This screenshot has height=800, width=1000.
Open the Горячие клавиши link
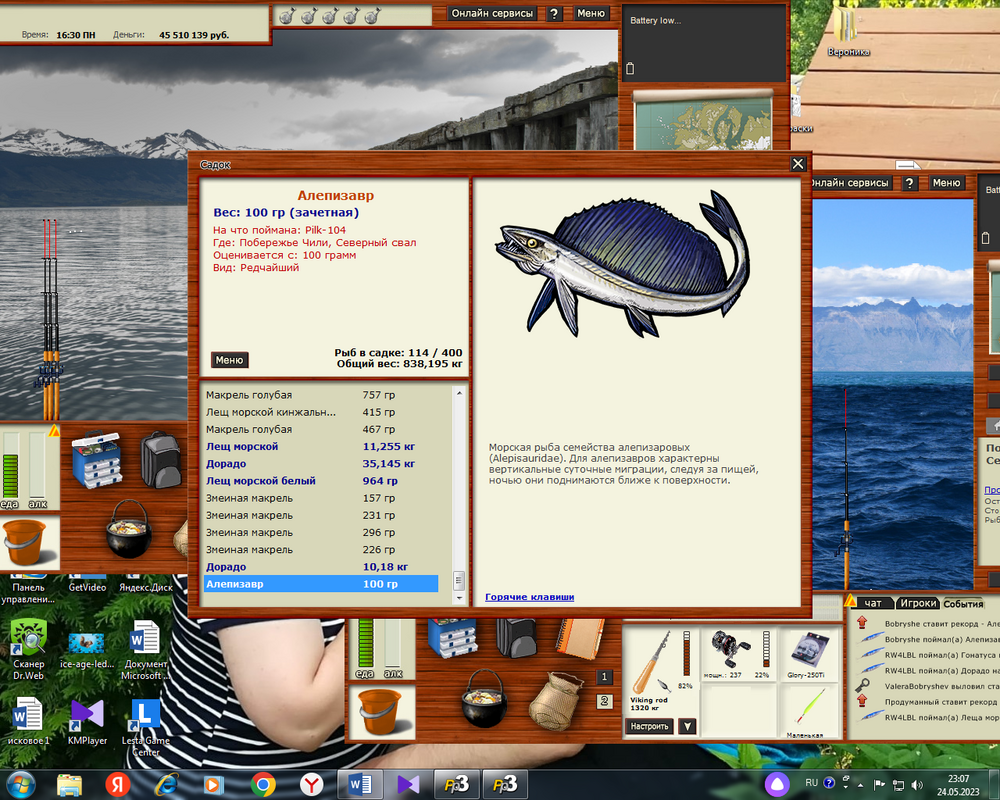(529, 597)
